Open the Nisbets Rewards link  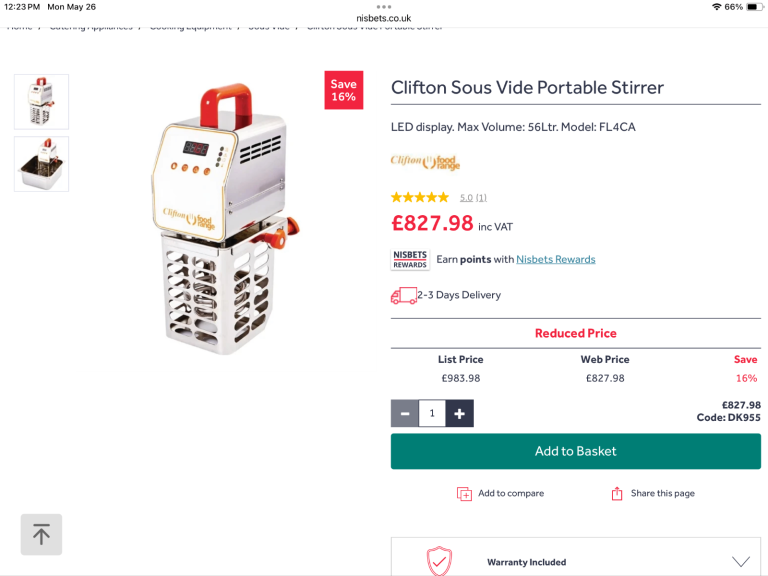click(555, 260)
